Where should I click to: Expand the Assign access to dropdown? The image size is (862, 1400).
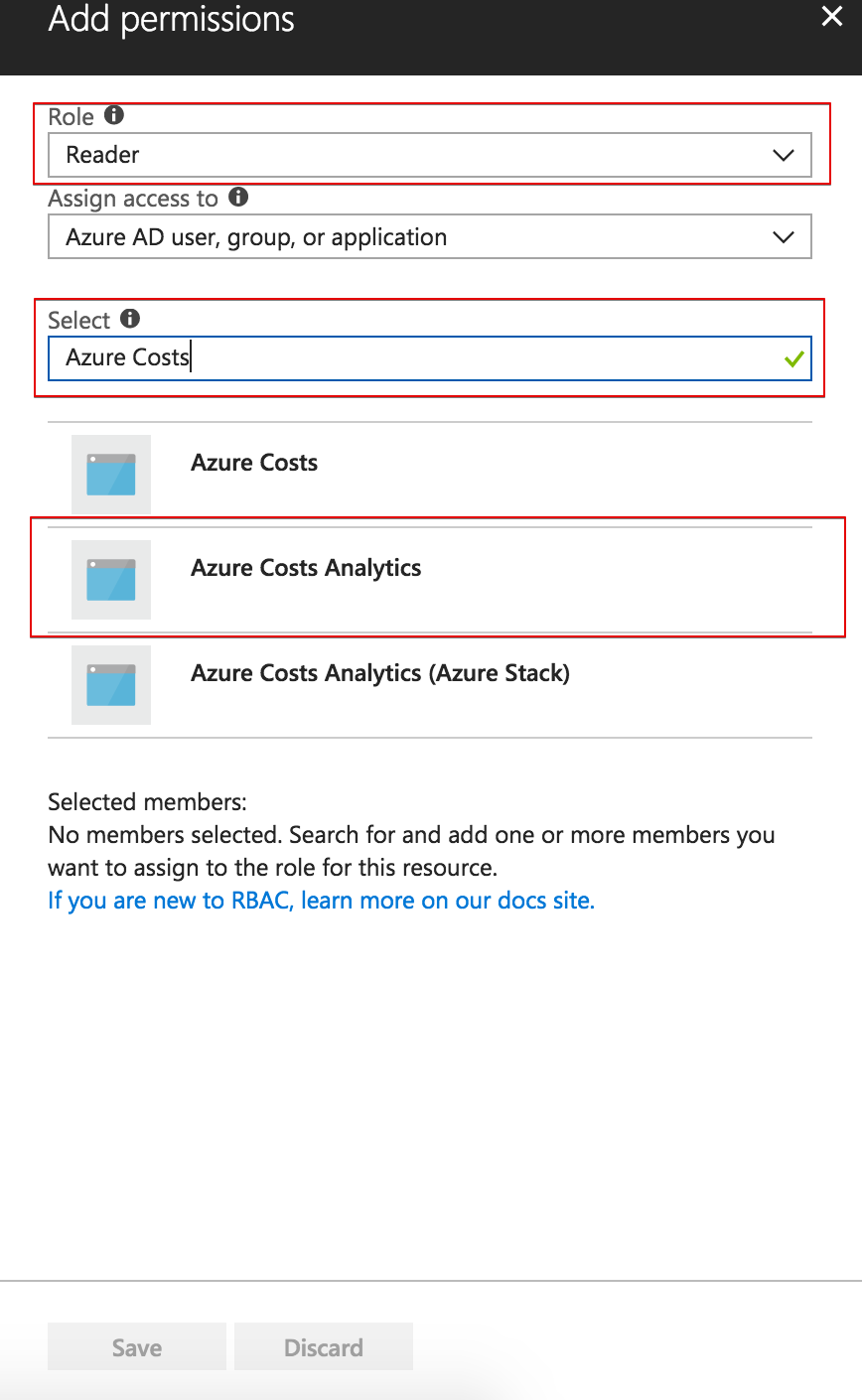(x=430, y=237)
